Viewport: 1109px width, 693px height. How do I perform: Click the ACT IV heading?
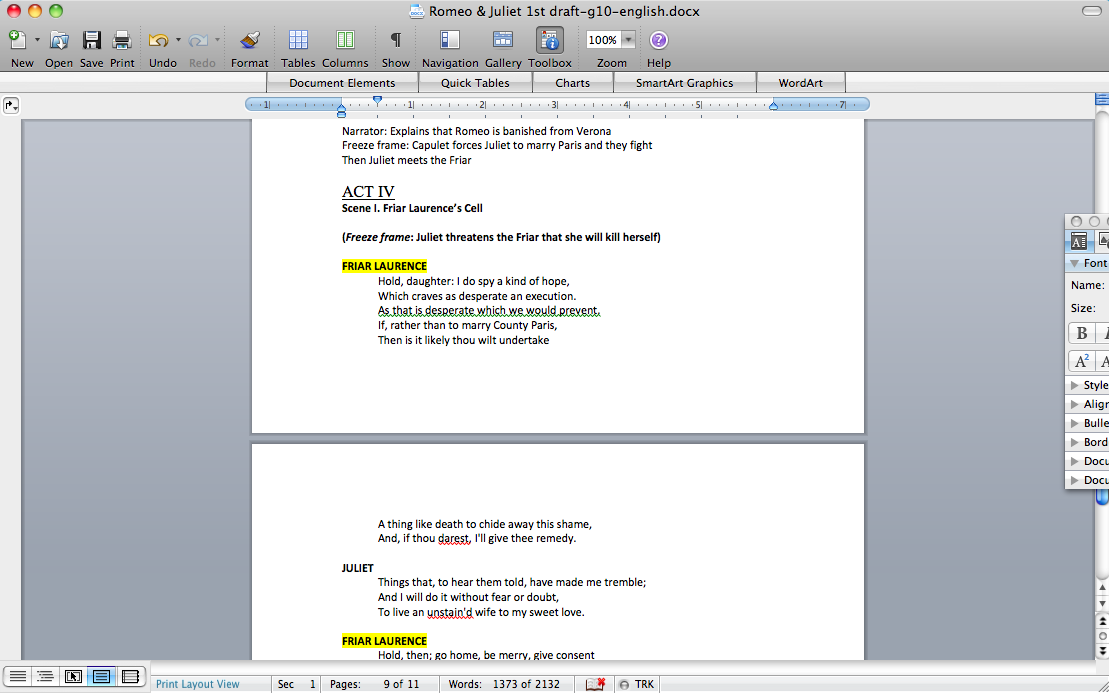pyautogui.click(x=368, y=192)
